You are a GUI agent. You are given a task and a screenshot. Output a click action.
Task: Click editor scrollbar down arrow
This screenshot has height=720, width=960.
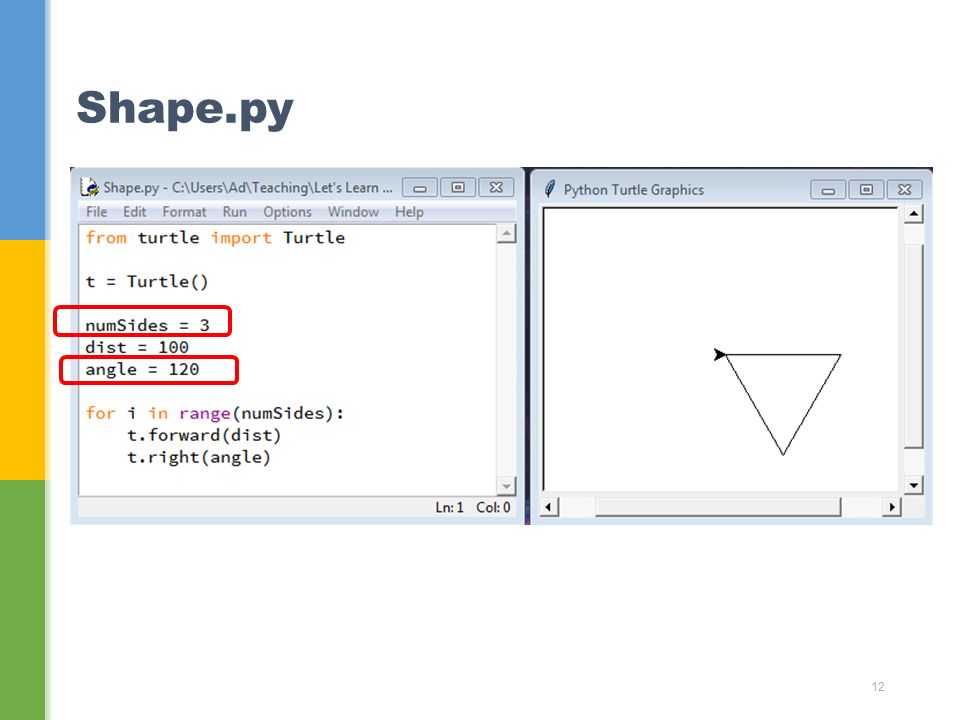tap(506, 487)
